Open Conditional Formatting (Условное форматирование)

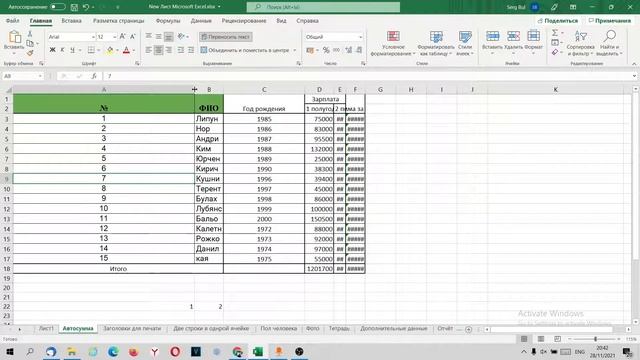pyautogui.click(x=393, y=43)
